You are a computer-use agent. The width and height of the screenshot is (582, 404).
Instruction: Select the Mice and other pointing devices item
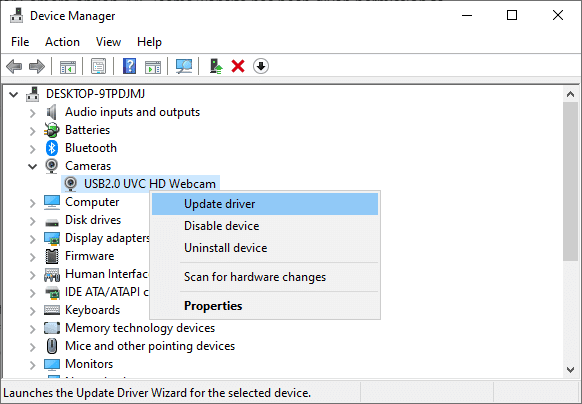[150, 346]
